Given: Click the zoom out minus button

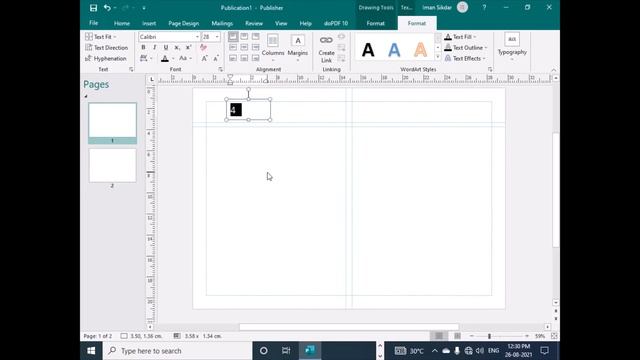Looking at the screenshot, I should pyautogui.click(x=471, y=336).
